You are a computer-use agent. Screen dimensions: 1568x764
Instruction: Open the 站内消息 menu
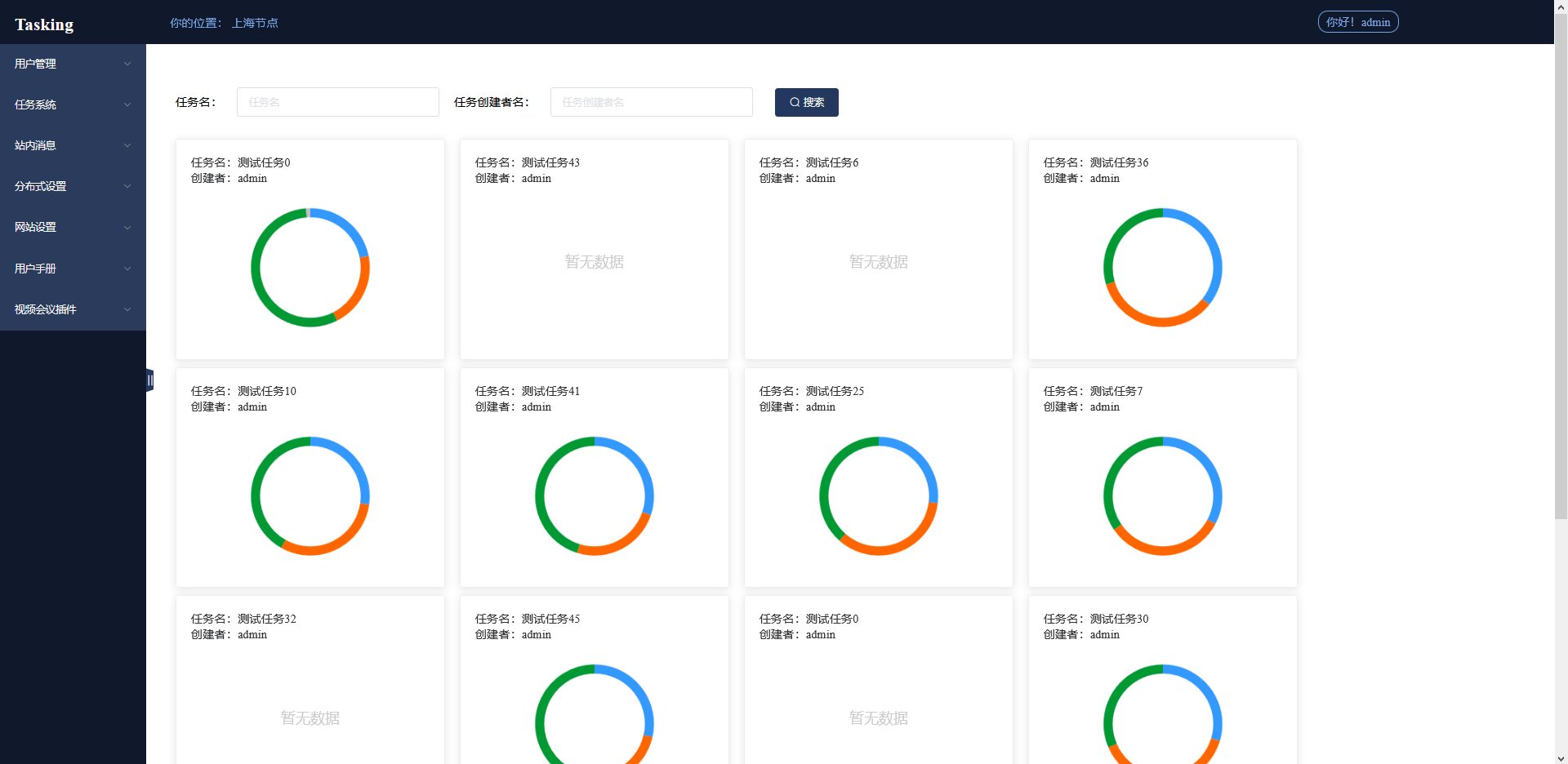[73, 145]
